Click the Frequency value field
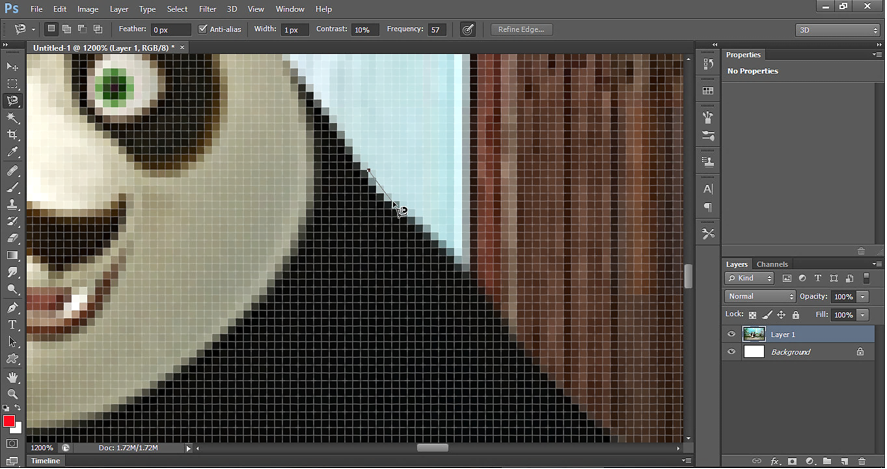This screenshot has width=887, height=469. [436, 29]
